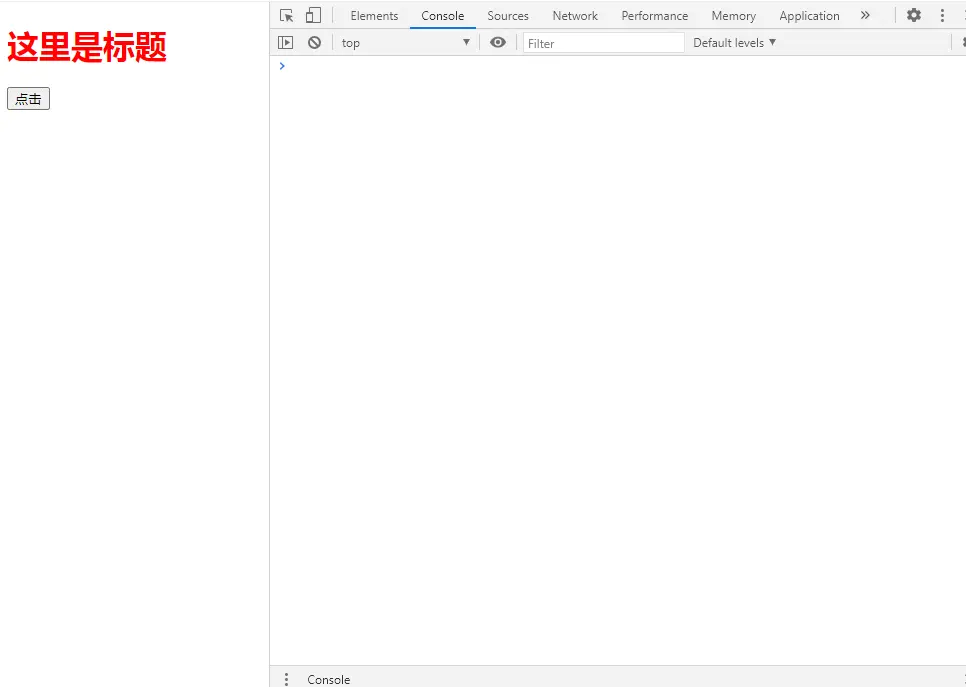The width and height of the screenshot is (966, 687).
Task: Expand the top JavaScript context dropdown
Action: 405,43
